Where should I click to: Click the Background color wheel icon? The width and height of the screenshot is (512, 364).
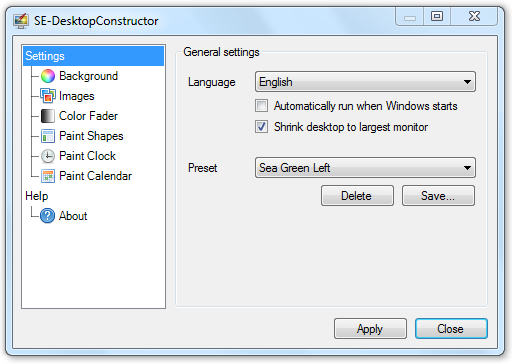click(x=48, y=76)
